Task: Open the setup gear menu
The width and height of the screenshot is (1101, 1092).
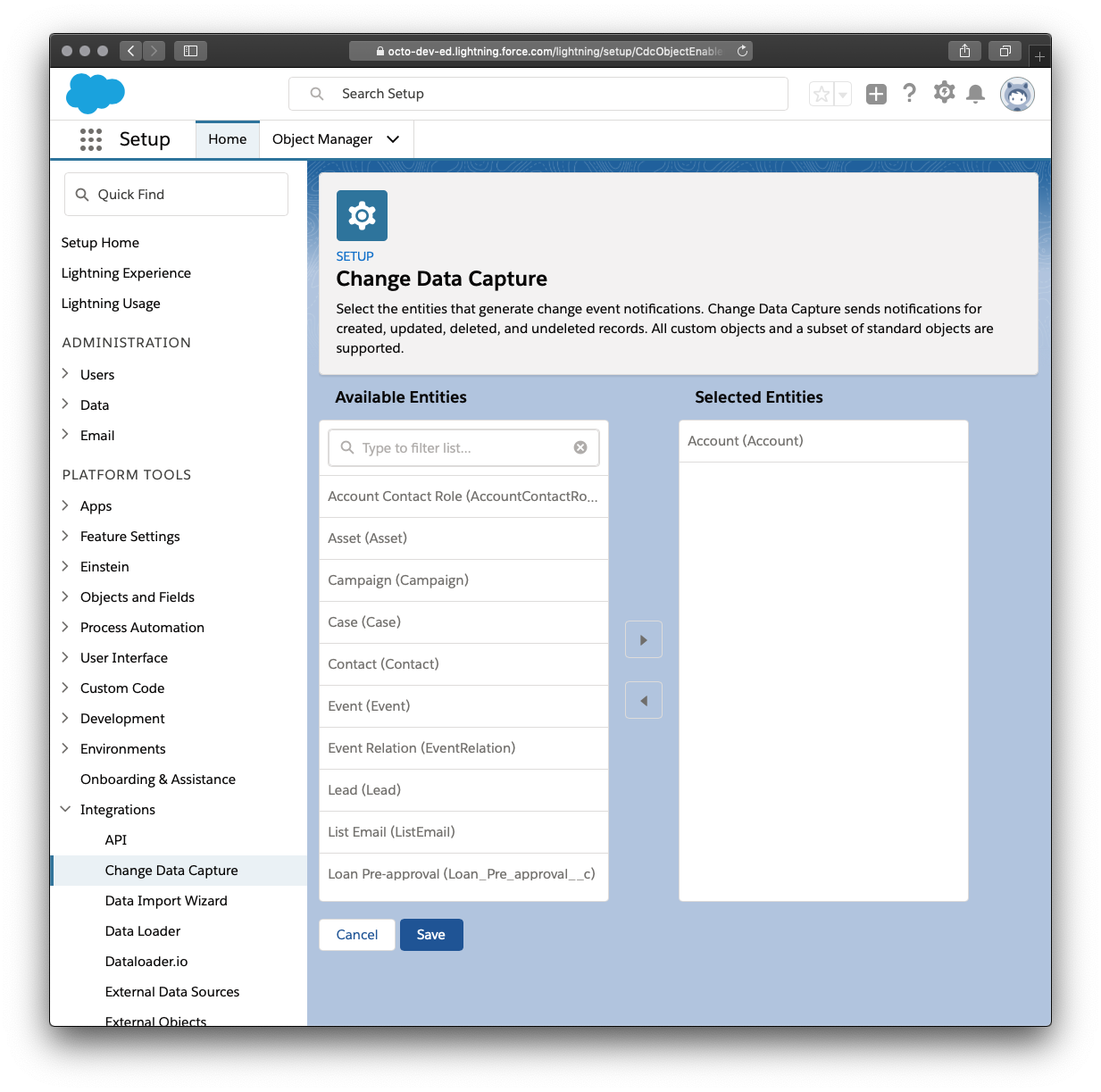Action: [x=944, y=92]
